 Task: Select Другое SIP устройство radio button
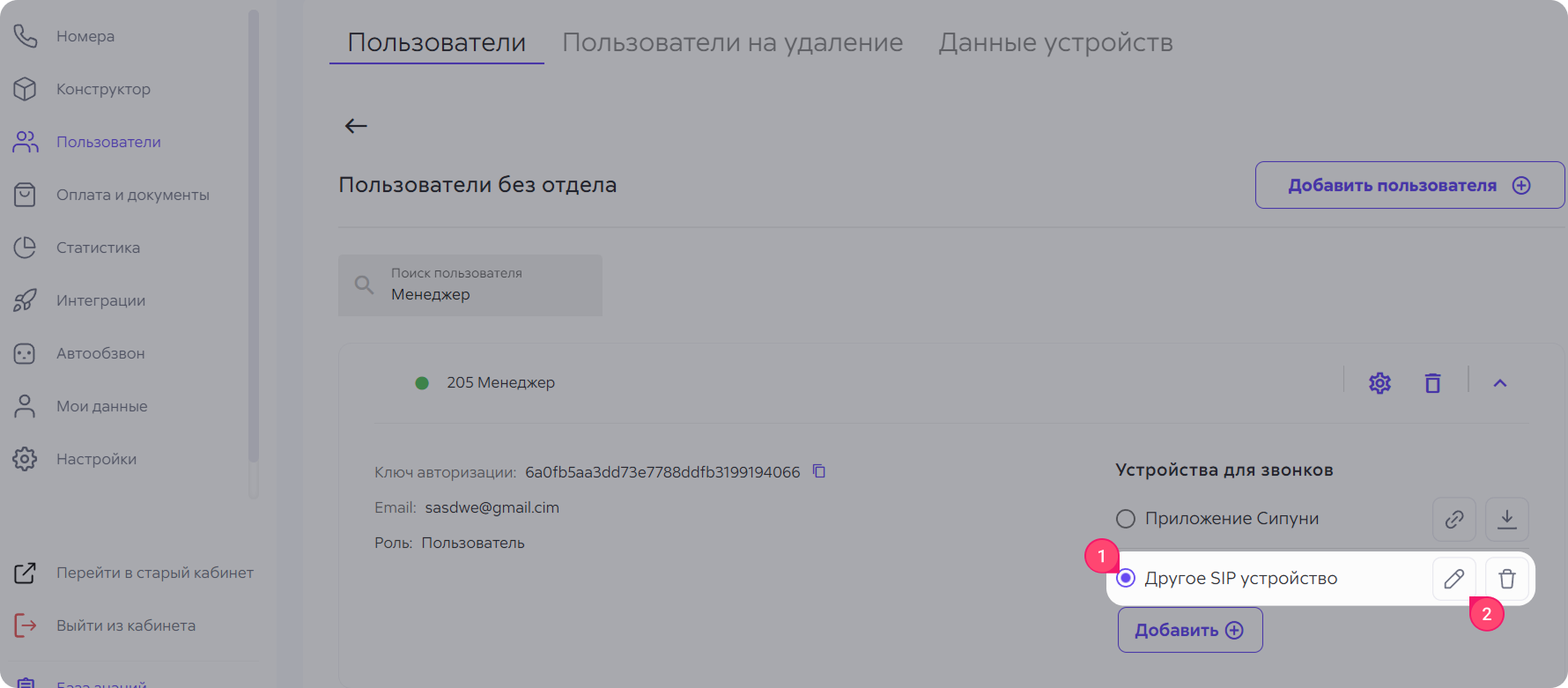pyautogui.click(x=1126, y=579)
